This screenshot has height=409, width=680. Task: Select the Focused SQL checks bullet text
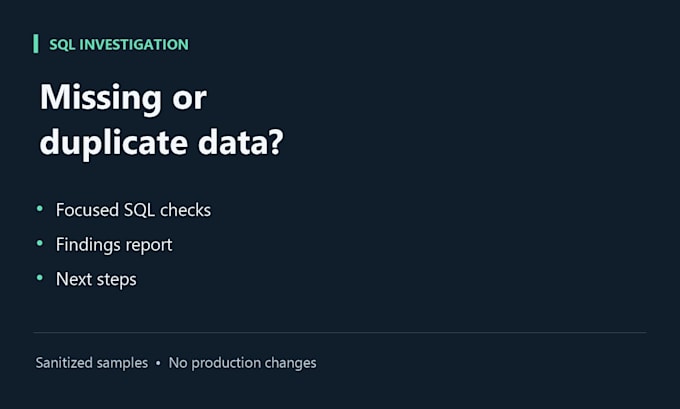pos(133,210)
